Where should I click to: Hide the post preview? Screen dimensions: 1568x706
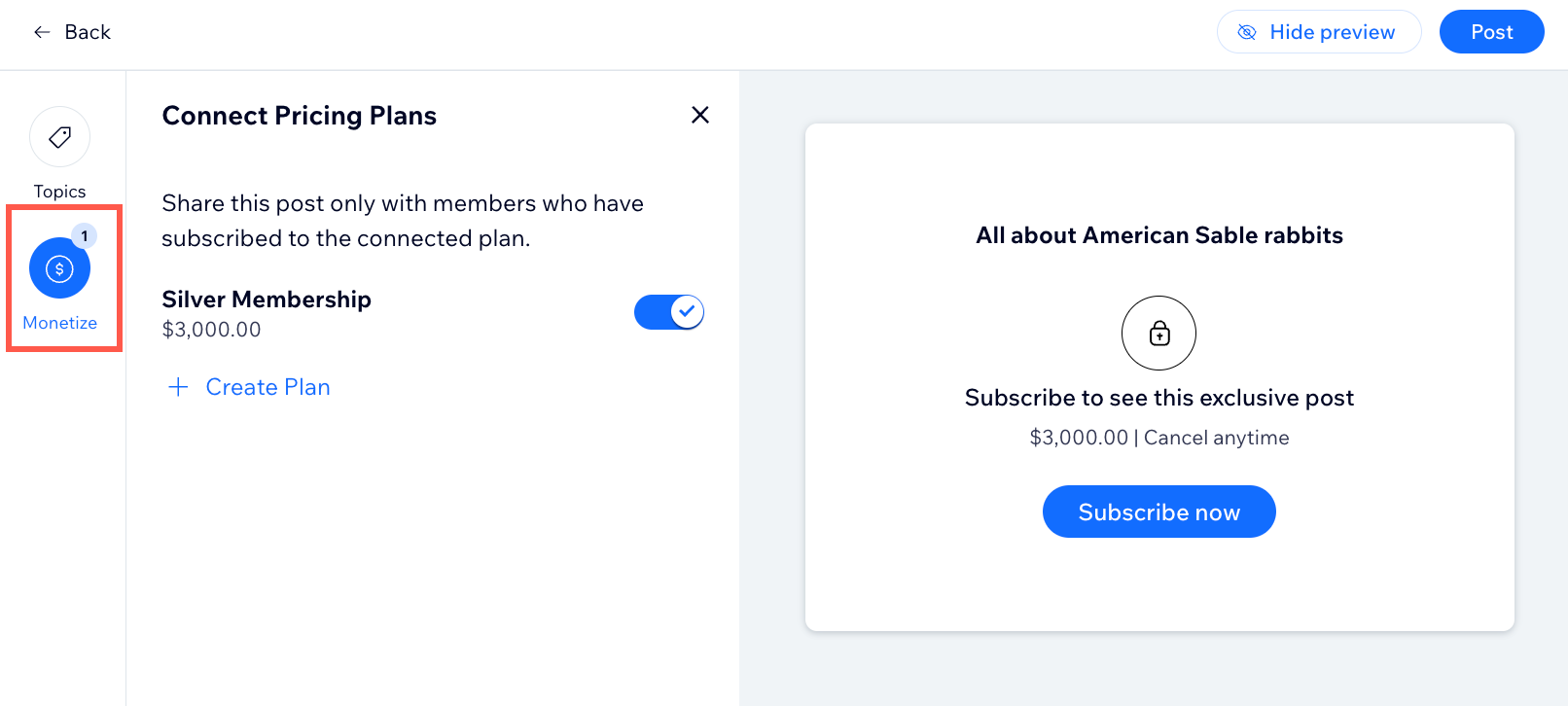(x=1319, y=32)
